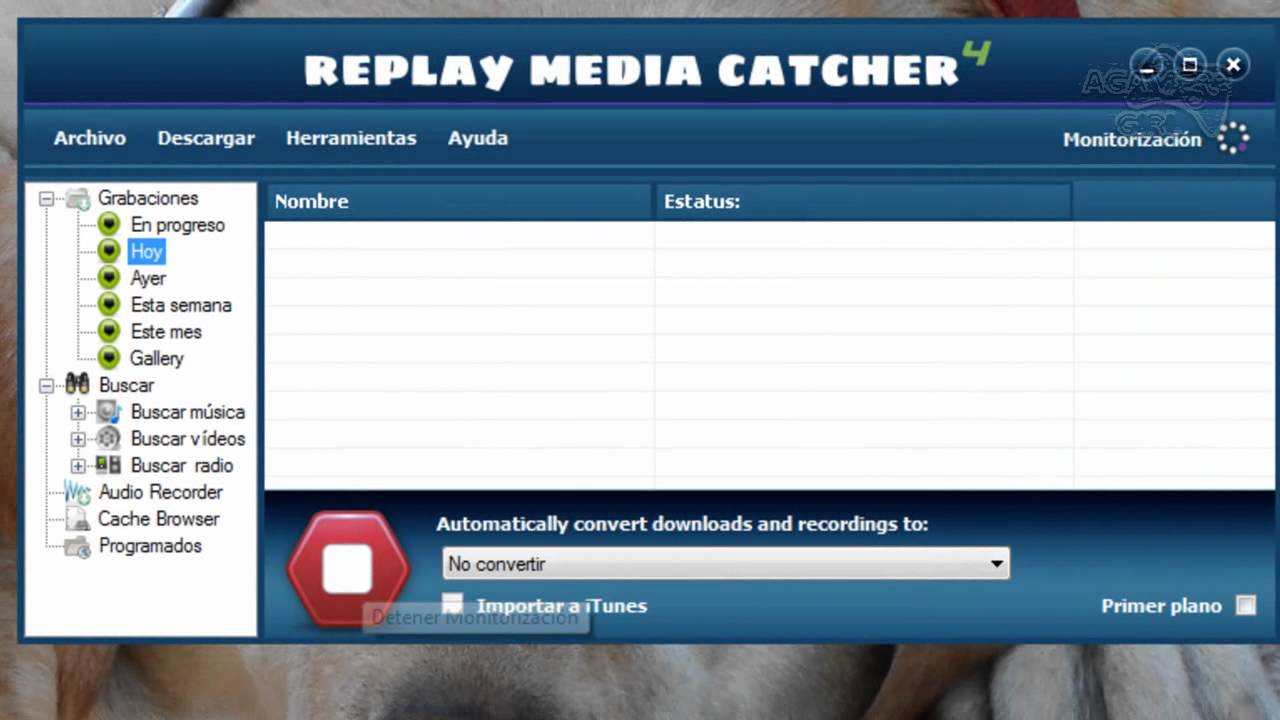Minimize the Replay Media Catcher window
This screenshot has height=720, width=1280.
(x=1148, y=66)
